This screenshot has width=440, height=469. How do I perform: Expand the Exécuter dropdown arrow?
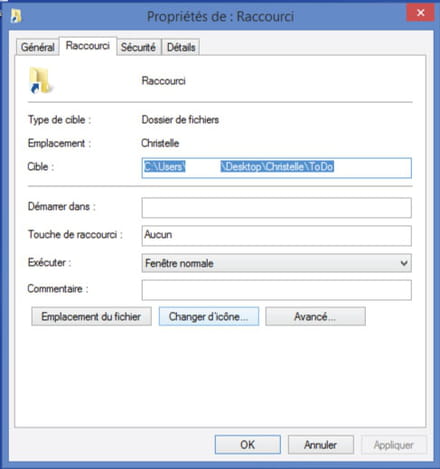pyautogui.click(x=404, y=263)
